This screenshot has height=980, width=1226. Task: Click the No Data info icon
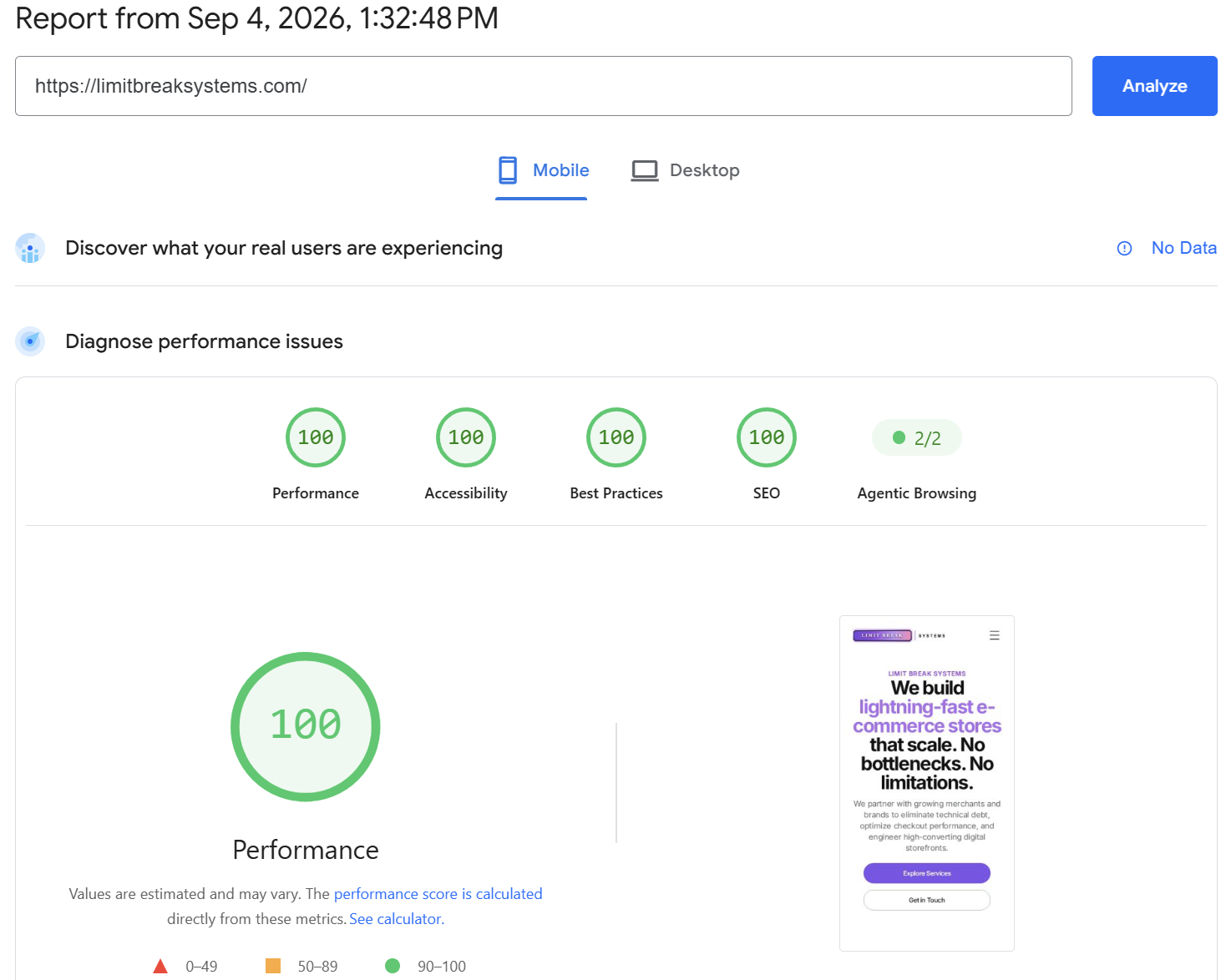1124,248
